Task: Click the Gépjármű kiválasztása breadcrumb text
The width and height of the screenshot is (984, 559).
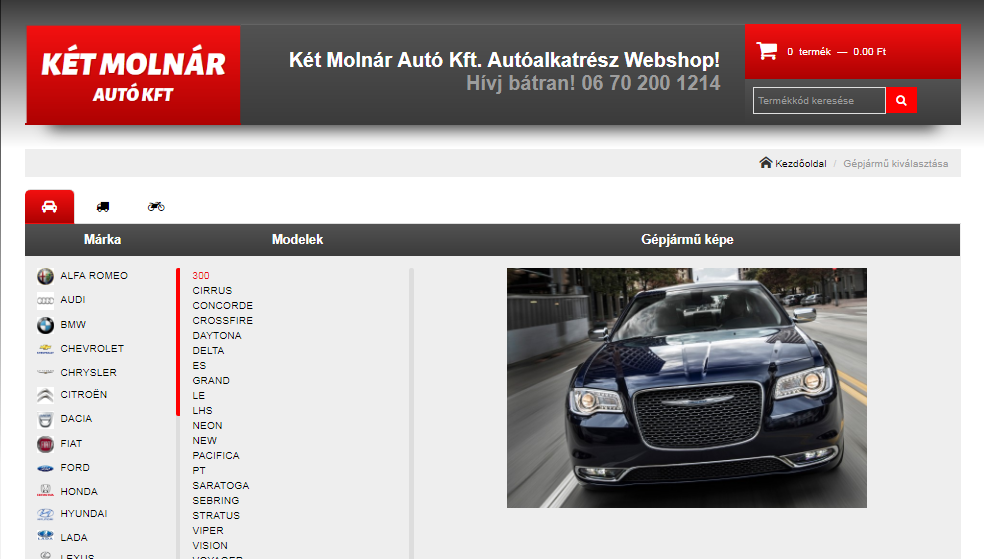Action: point(896,164)
